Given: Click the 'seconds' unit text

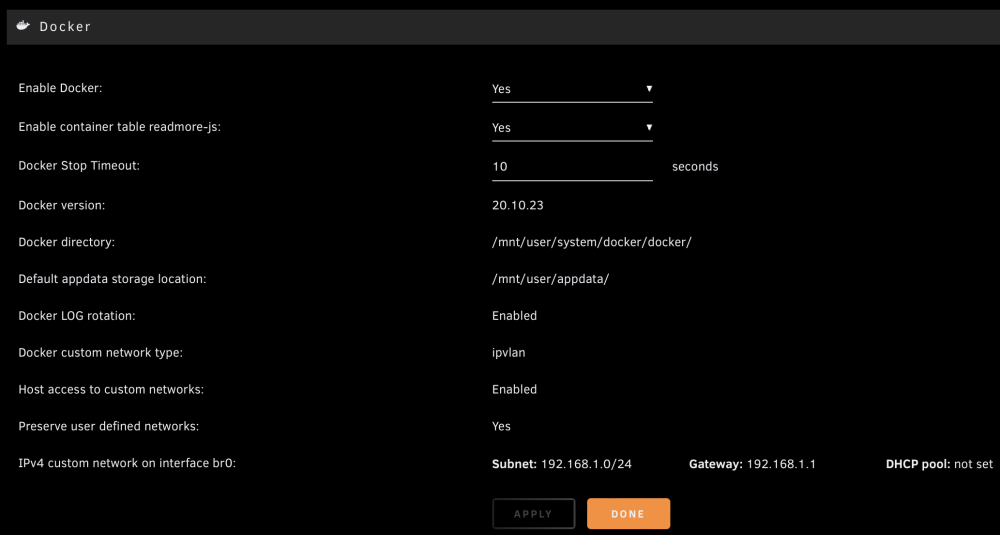Looking at the screenshot, I should (695, 167).
